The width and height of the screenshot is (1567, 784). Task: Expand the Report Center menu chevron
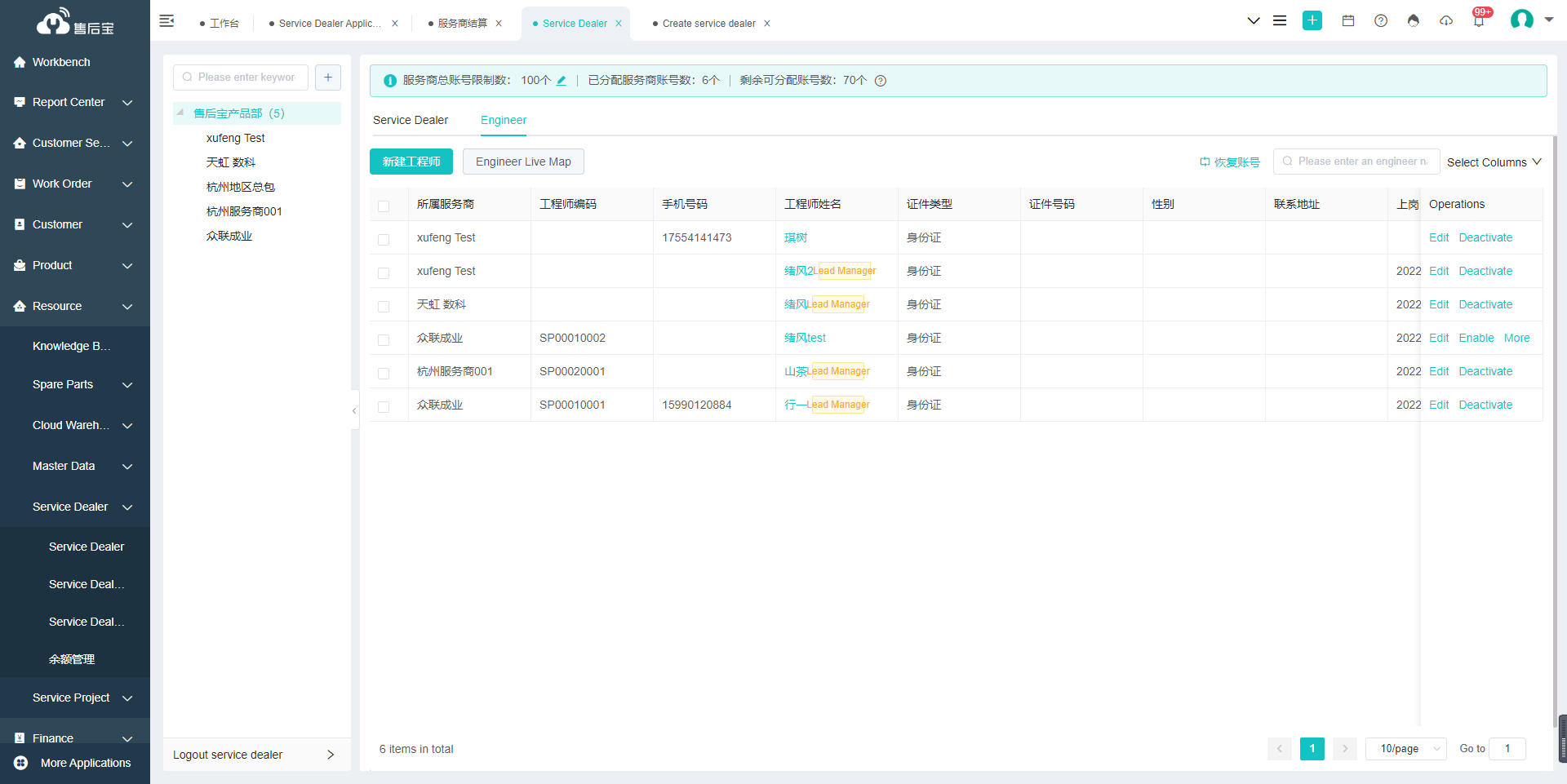pyautogui.click(x=127, y=103)
